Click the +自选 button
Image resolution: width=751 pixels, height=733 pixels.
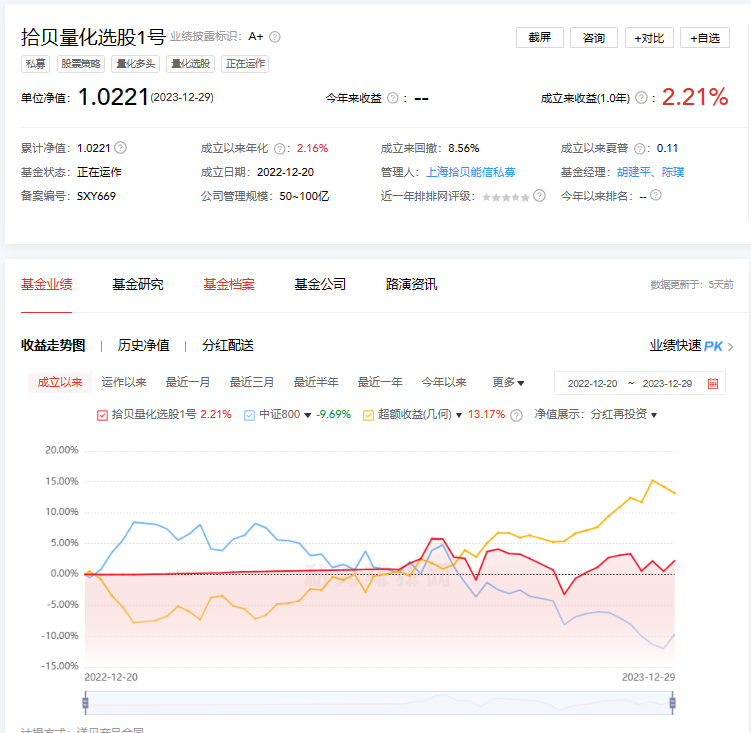point(705,37)
